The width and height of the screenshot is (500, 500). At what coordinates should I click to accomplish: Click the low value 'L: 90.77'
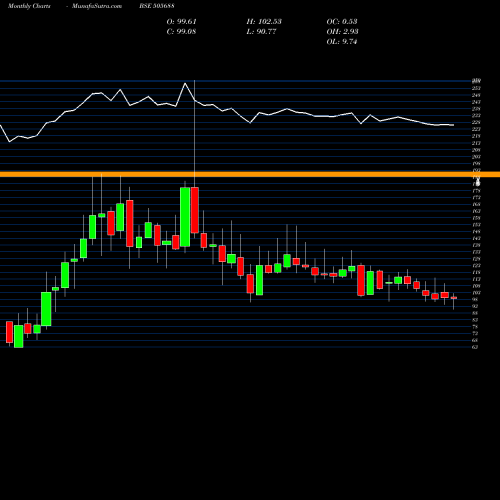click(261, 31)
